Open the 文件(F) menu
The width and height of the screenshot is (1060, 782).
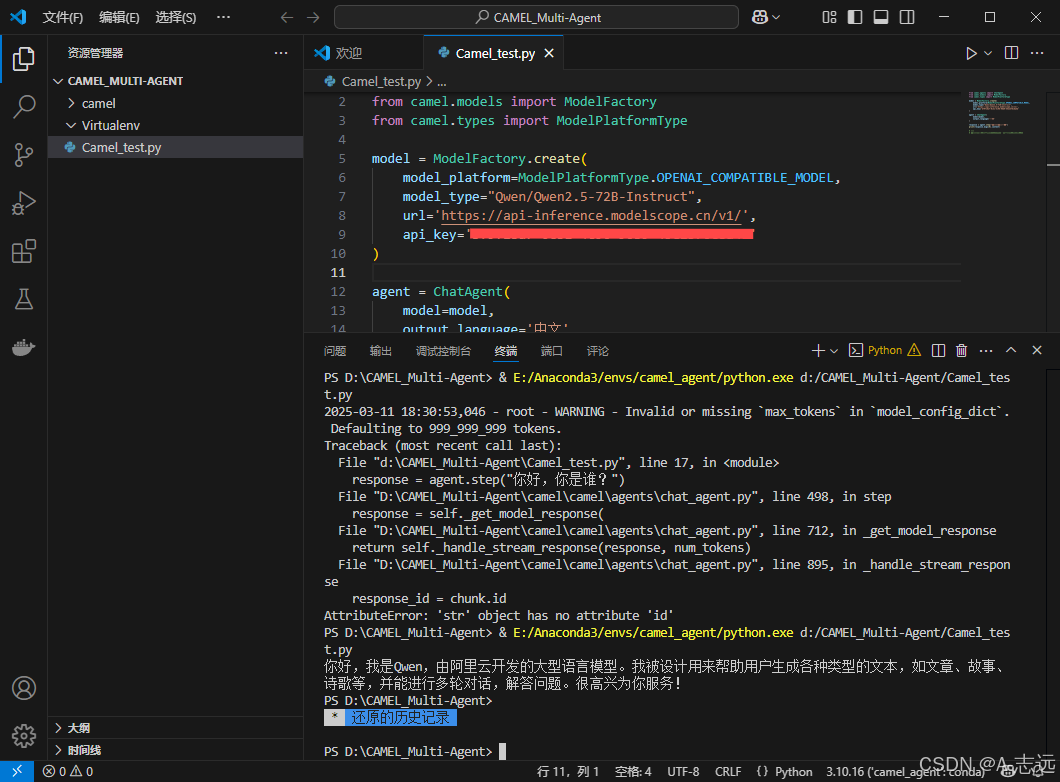(63, 18)
